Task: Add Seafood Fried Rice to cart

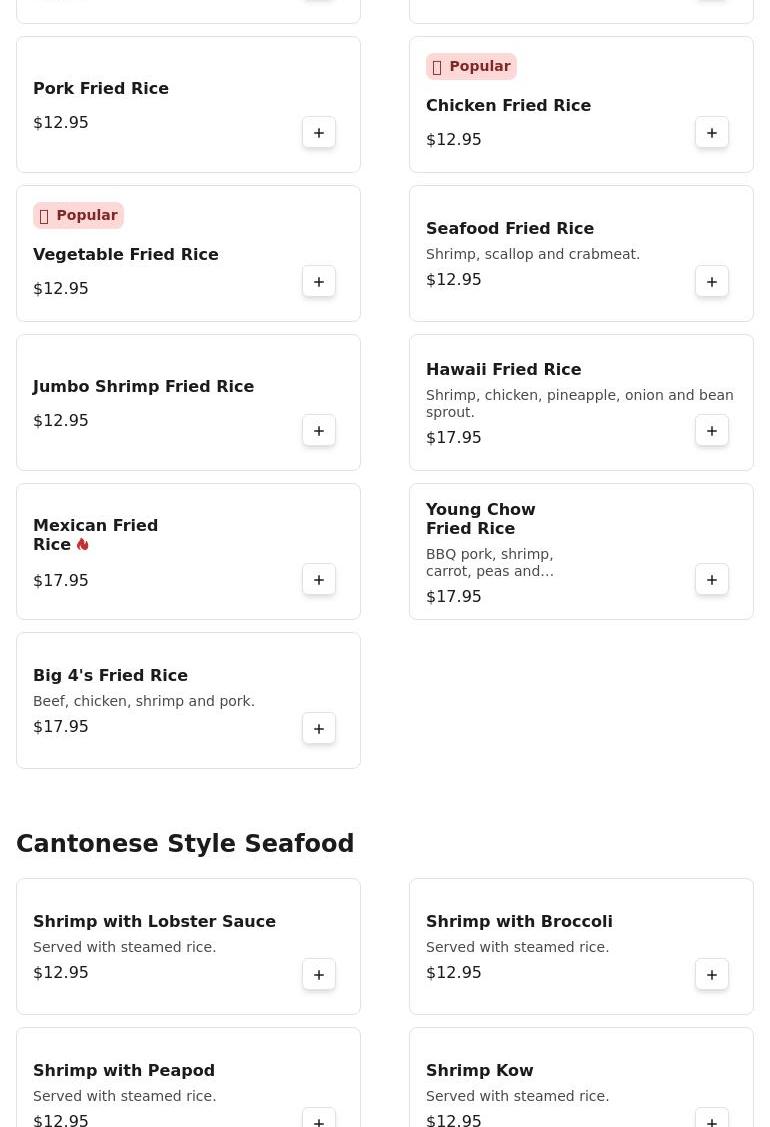Action: (x=712, y=282)
